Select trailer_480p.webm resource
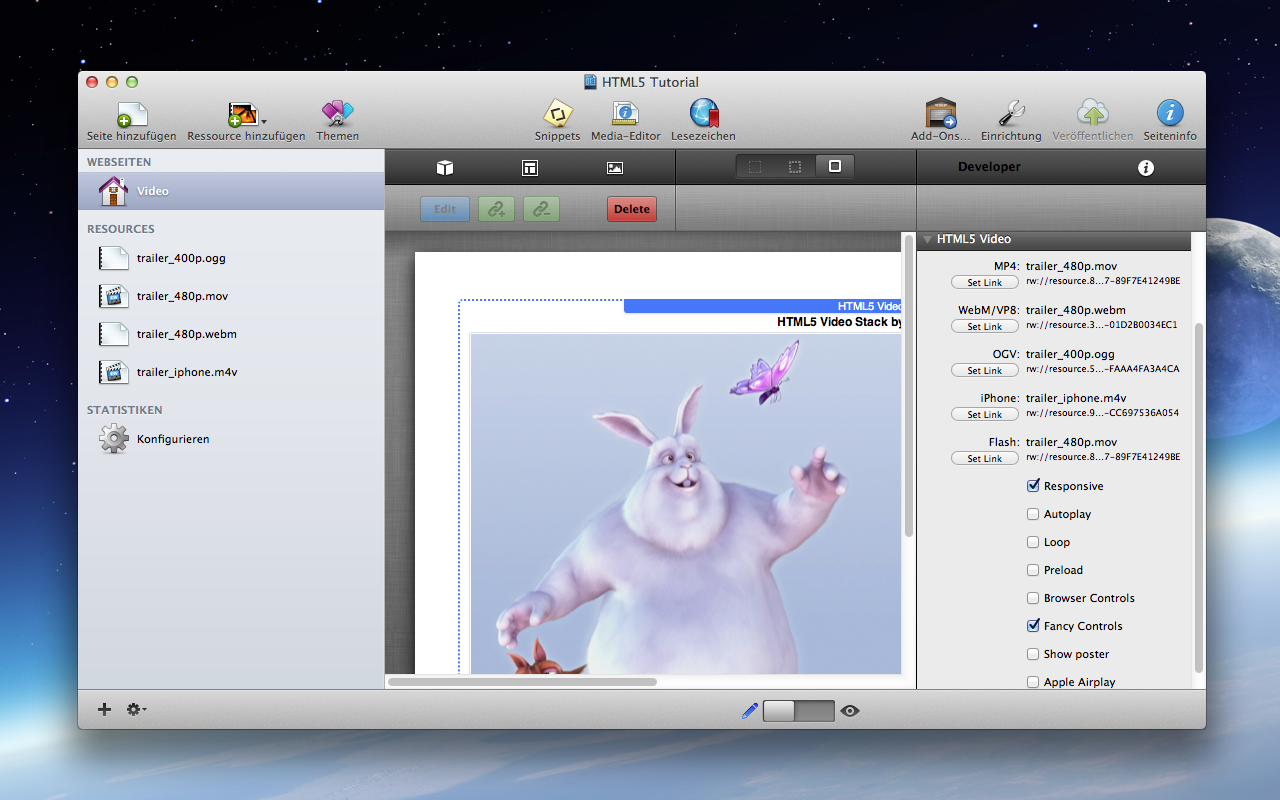The image size is (1280, 800). [231, 334]
